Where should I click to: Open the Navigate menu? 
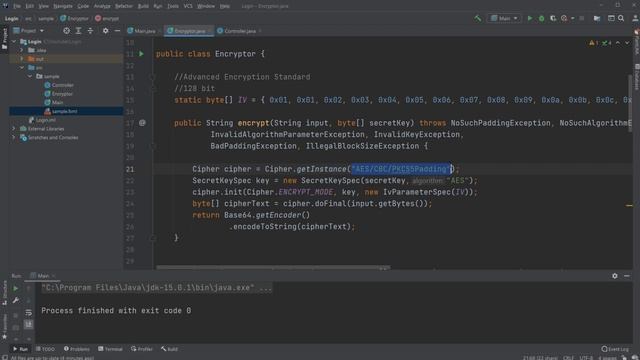[63, 6]
